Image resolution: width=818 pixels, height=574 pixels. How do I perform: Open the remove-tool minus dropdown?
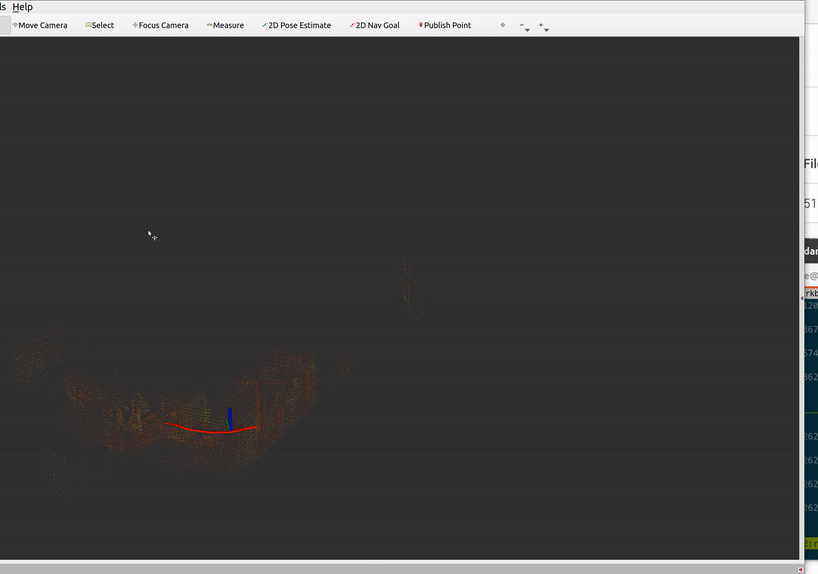point(524,27)
